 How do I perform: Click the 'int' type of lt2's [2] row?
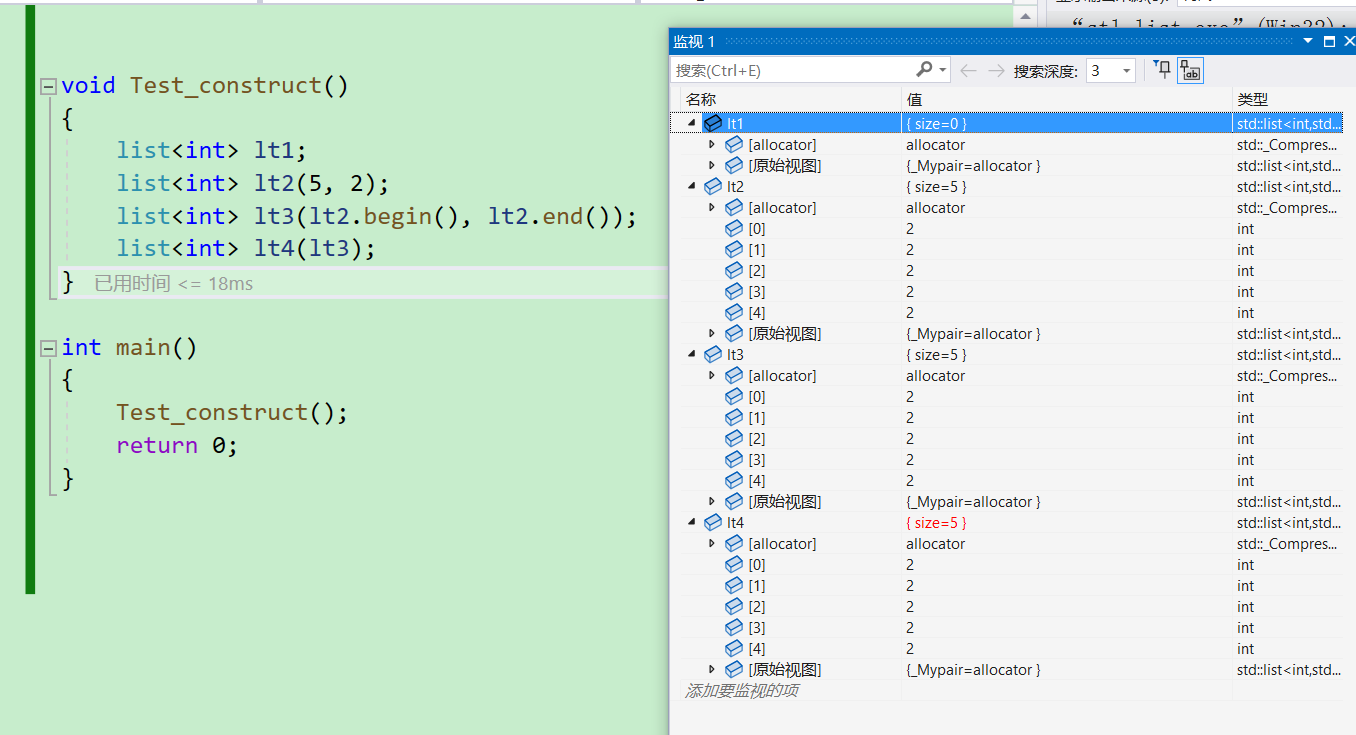pyautogui.click(x=1245, y=271)
